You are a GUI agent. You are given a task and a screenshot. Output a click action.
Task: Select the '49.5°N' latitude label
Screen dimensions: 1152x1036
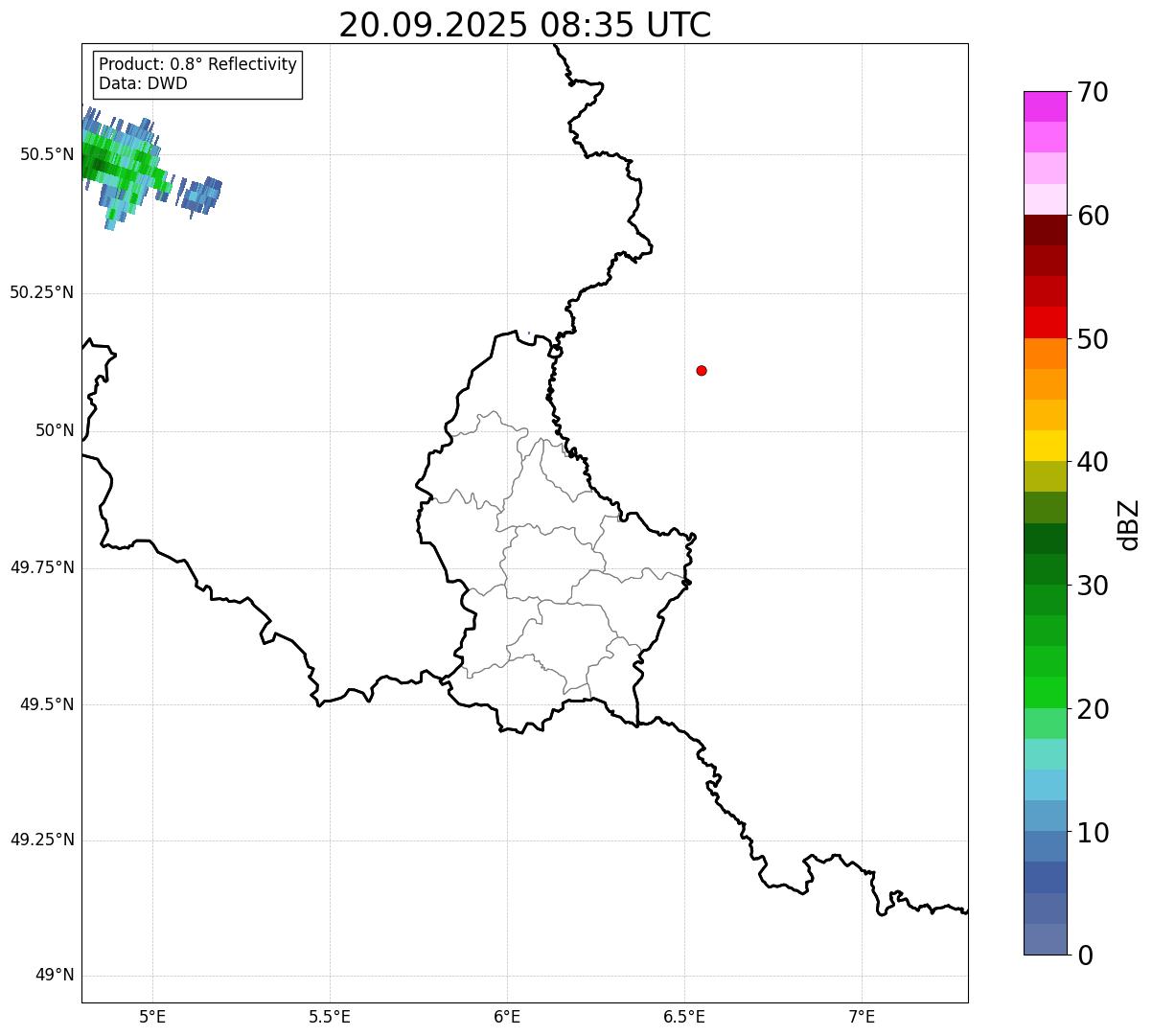tap(47, 704)
